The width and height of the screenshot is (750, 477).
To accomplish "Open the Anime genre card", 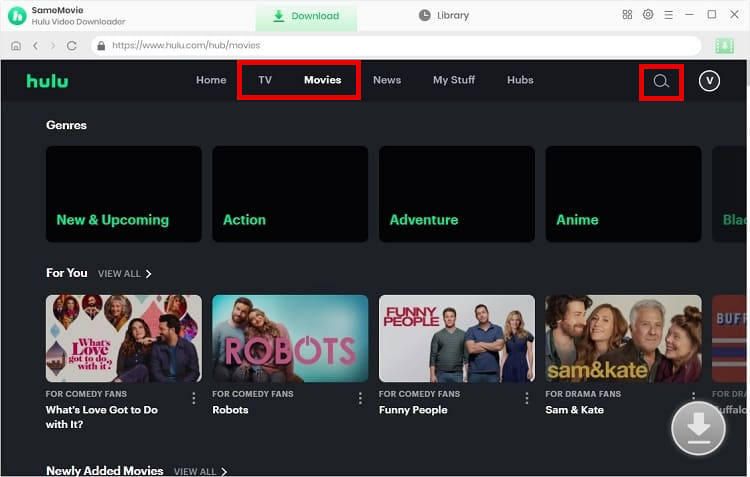I will click(623, 194).
